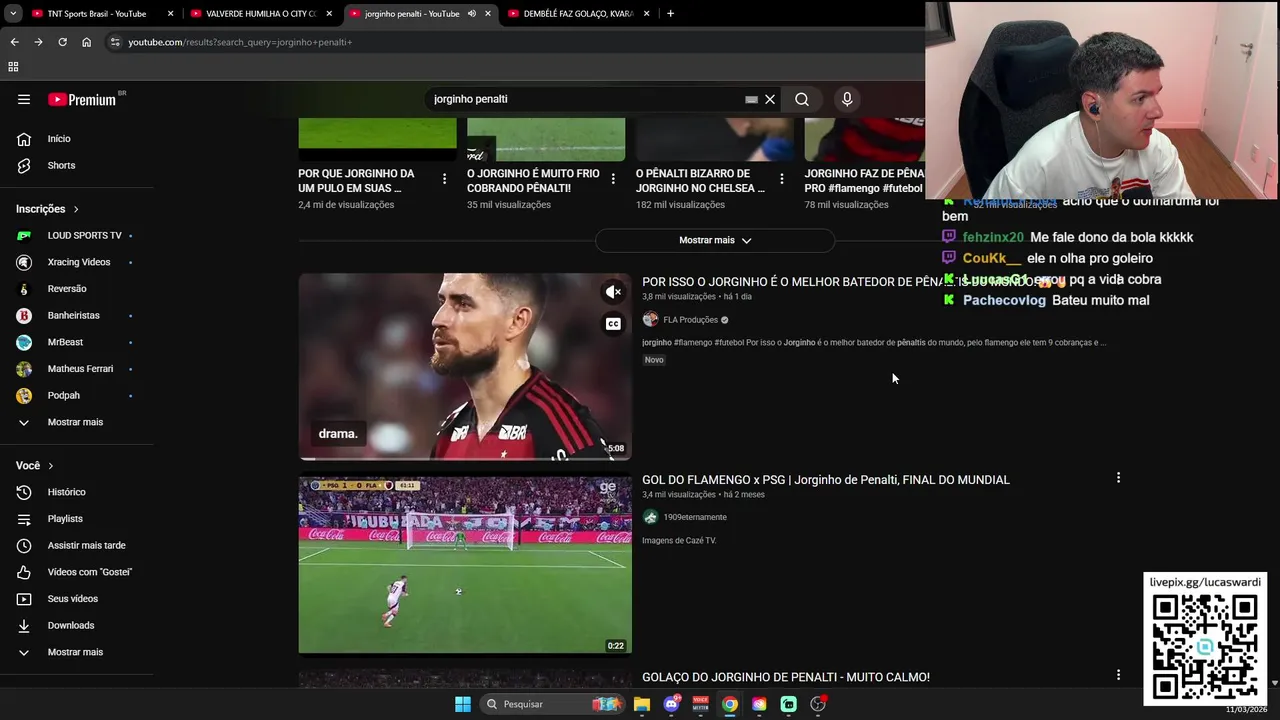Open options for O JORGINHO É MUITO FRIO short
Viewport: 1280px width, 720px height.
click(613, 179)
